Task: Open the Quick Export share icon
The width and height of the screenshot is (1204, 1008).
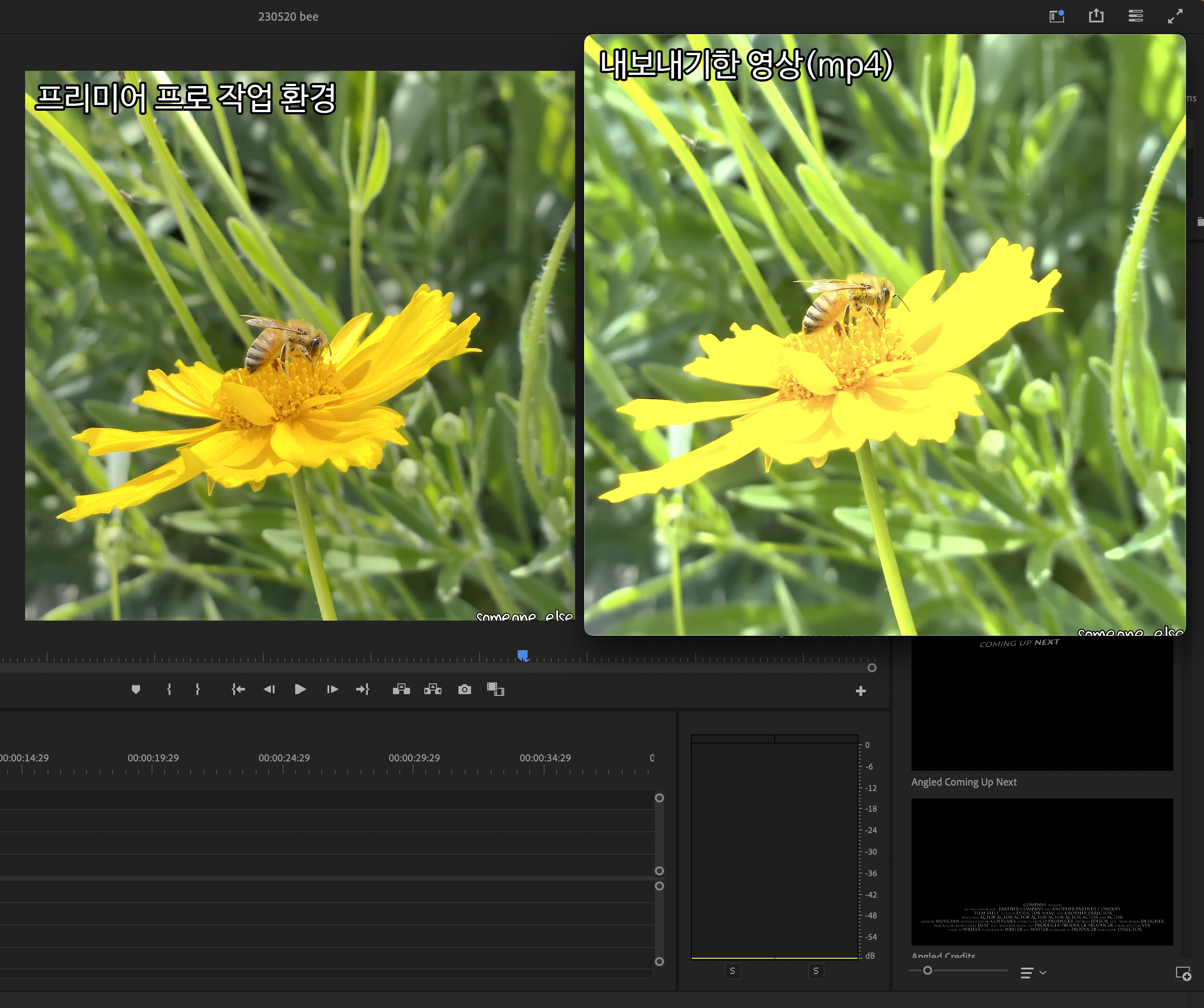Action: tap(1096, 16)
